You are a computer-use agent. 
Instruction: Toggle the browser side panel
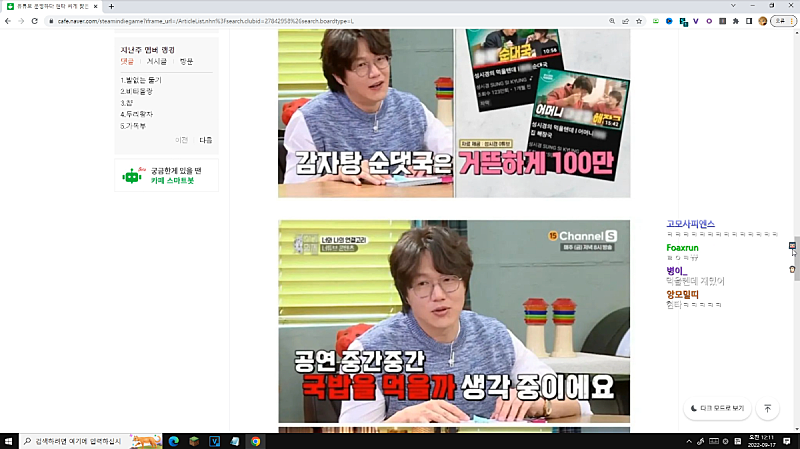tap(749, 21)
